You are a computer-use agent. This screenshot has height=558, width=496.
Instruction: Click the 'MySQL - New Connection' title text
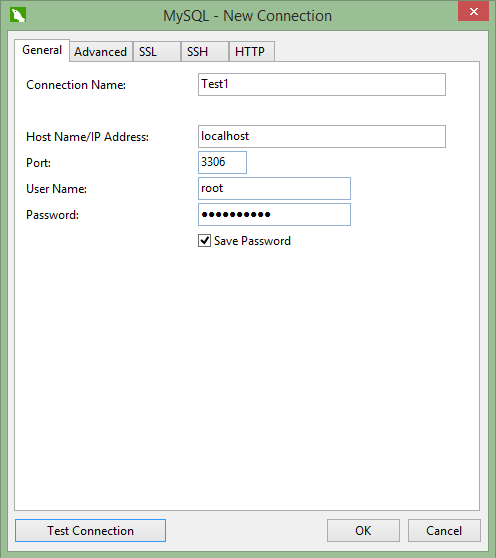pyautogui.click(x=247, y=16)
